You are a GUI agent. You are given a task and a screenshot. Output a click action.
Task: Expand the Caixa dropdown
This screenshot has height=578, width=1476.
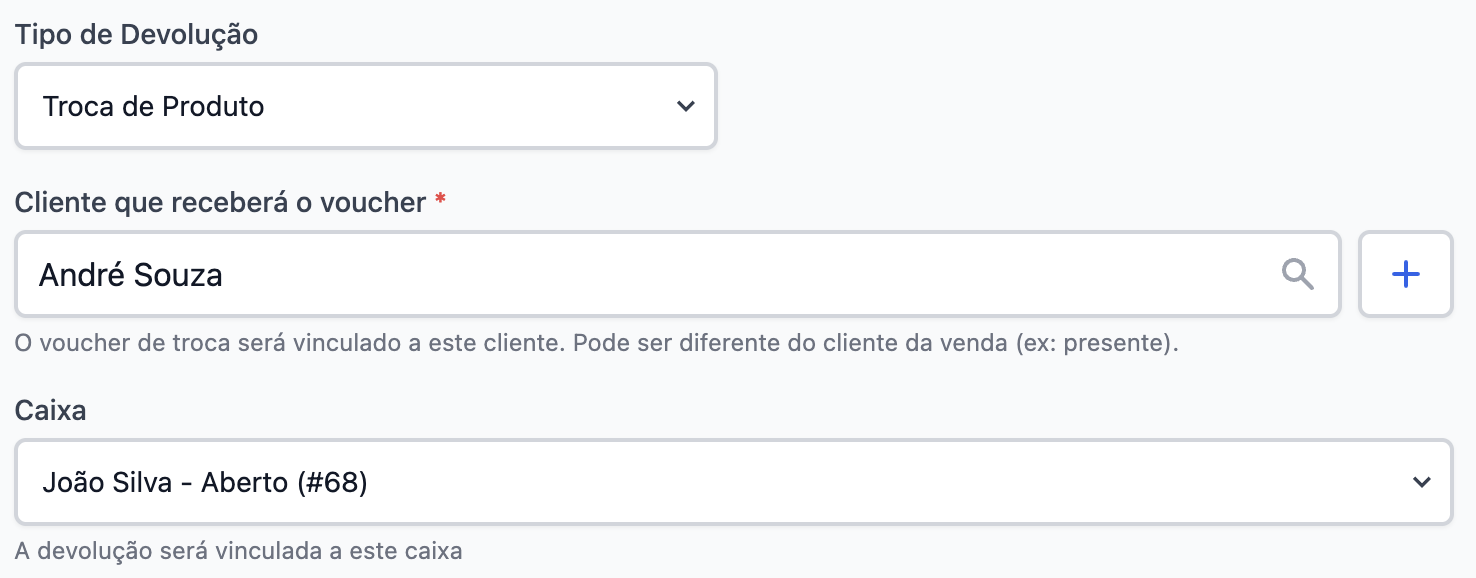(732, 482)
